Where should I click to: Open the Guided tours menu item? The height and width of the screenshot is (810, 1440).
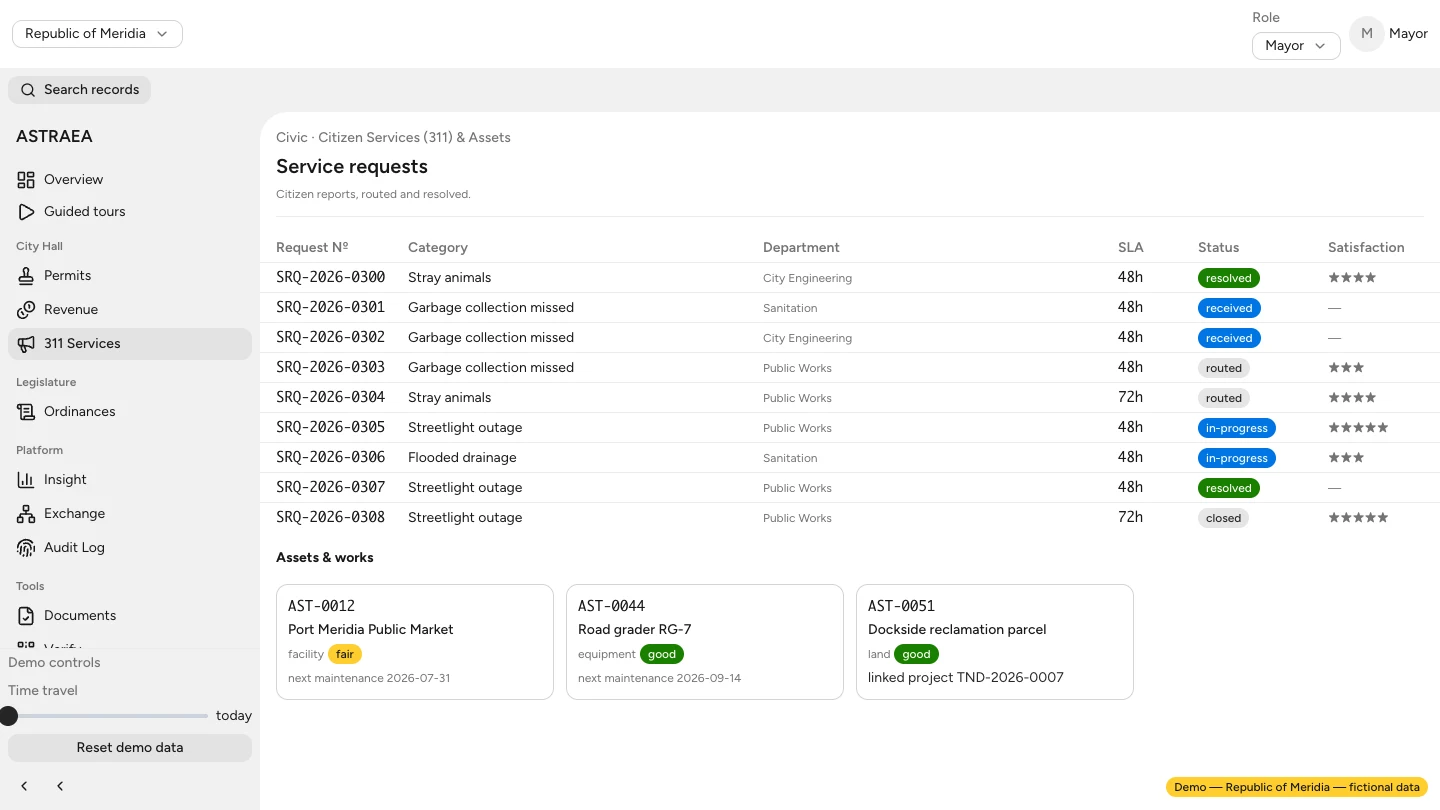click(130, 212)
